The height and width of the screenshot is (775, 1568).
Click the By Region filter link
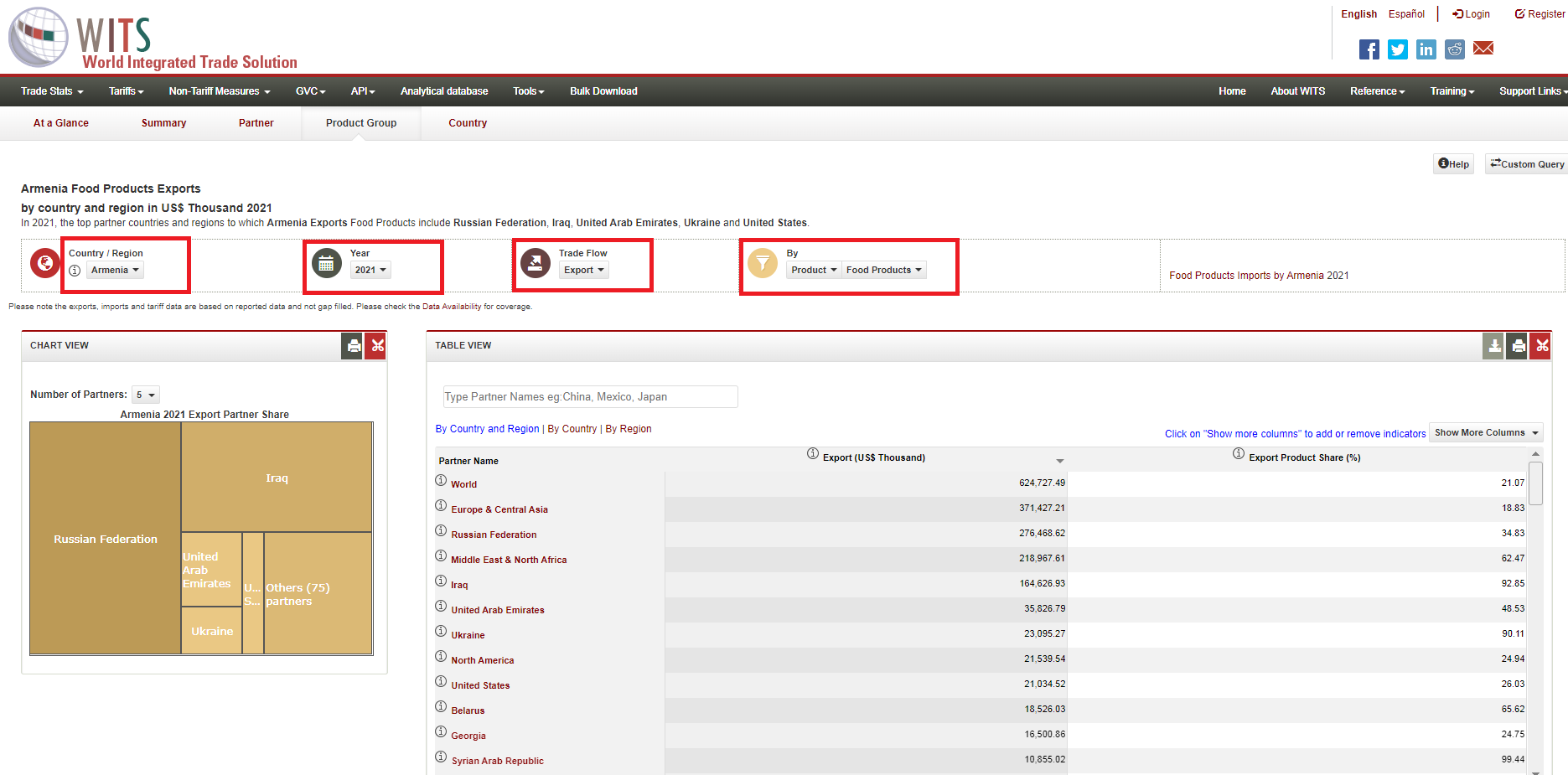(x=629, y=429)
